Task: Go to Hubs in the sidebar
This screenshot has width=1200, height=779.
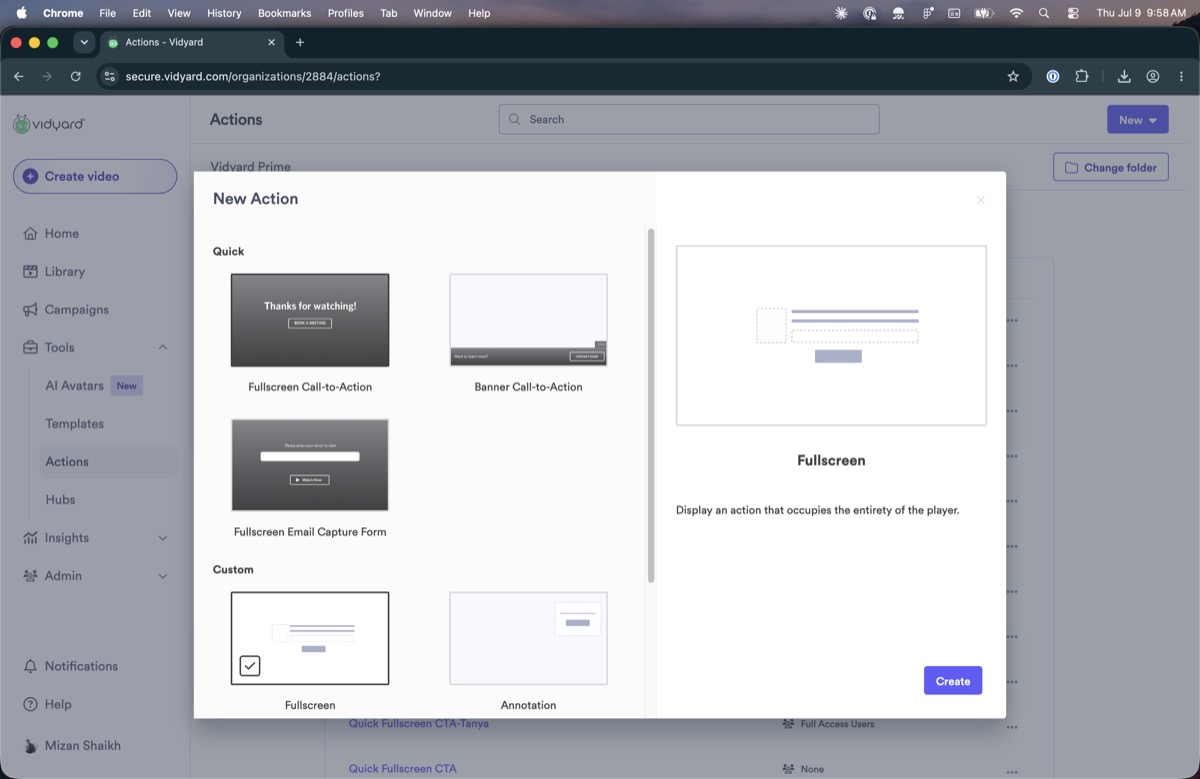Action: coord(60,500)
